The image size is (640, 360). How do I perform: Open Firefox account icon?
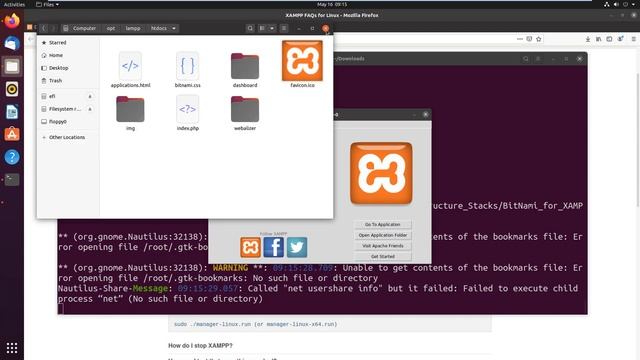pos(620,39)
